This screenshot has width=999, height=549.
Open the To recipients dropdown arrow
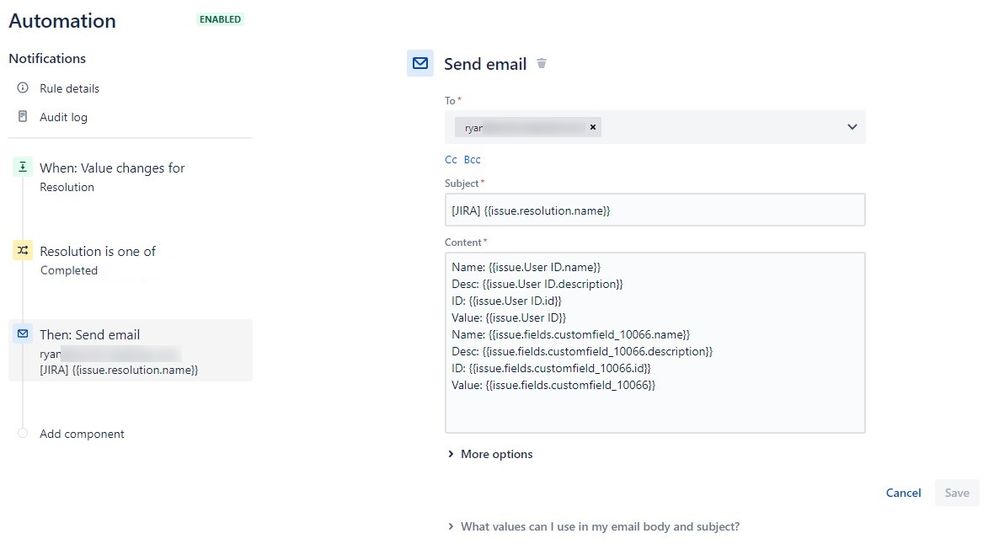click(852, 127)
